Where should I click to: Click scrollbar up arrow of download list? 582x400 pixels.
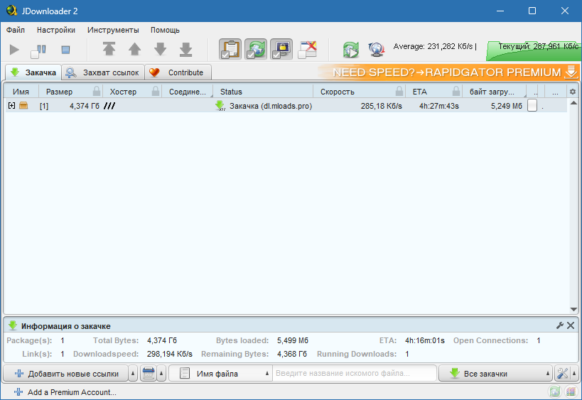coord(573,103)
